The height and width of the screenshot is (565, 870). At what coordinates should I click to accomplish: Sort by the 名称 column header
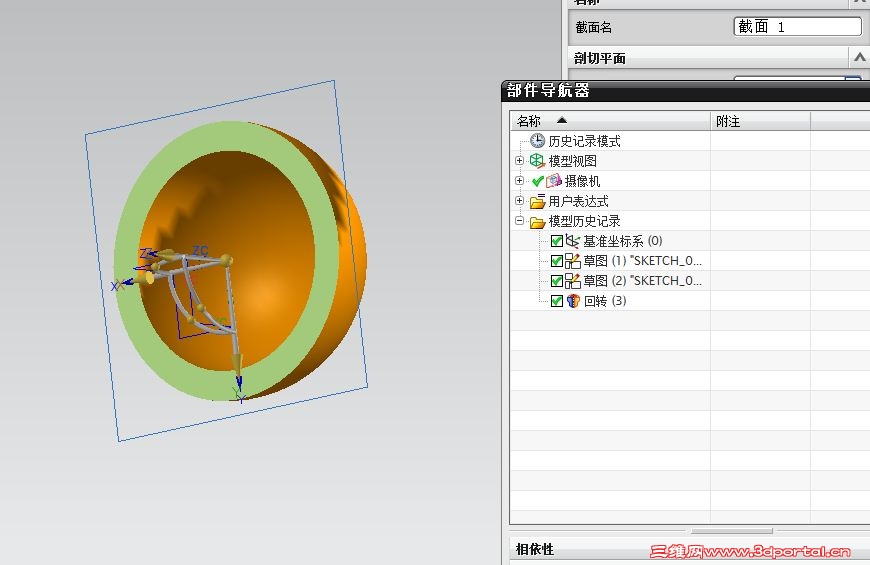click(610, 120)
